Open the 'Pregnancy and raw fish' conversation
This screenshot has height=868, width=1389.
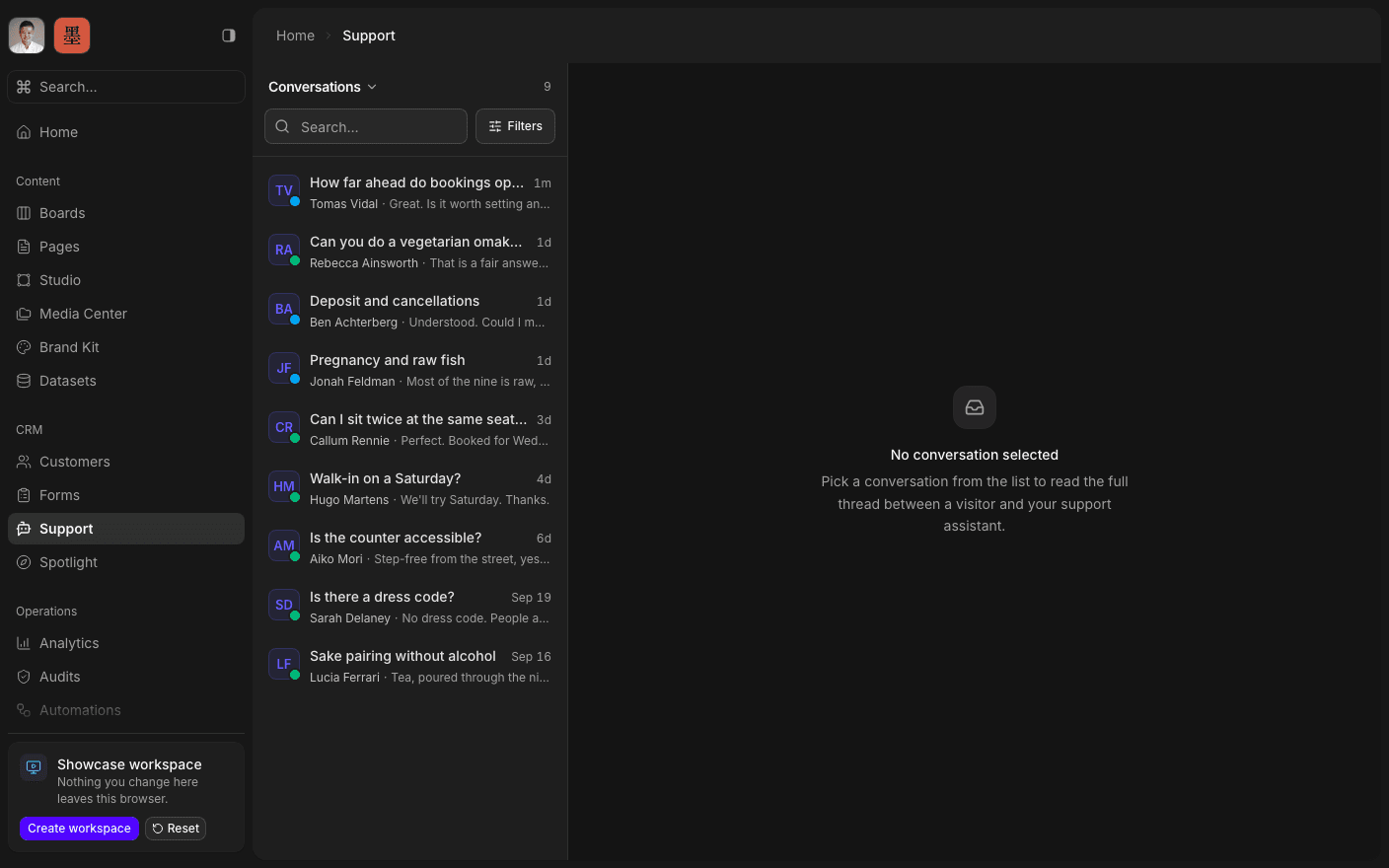coord(410,370)
